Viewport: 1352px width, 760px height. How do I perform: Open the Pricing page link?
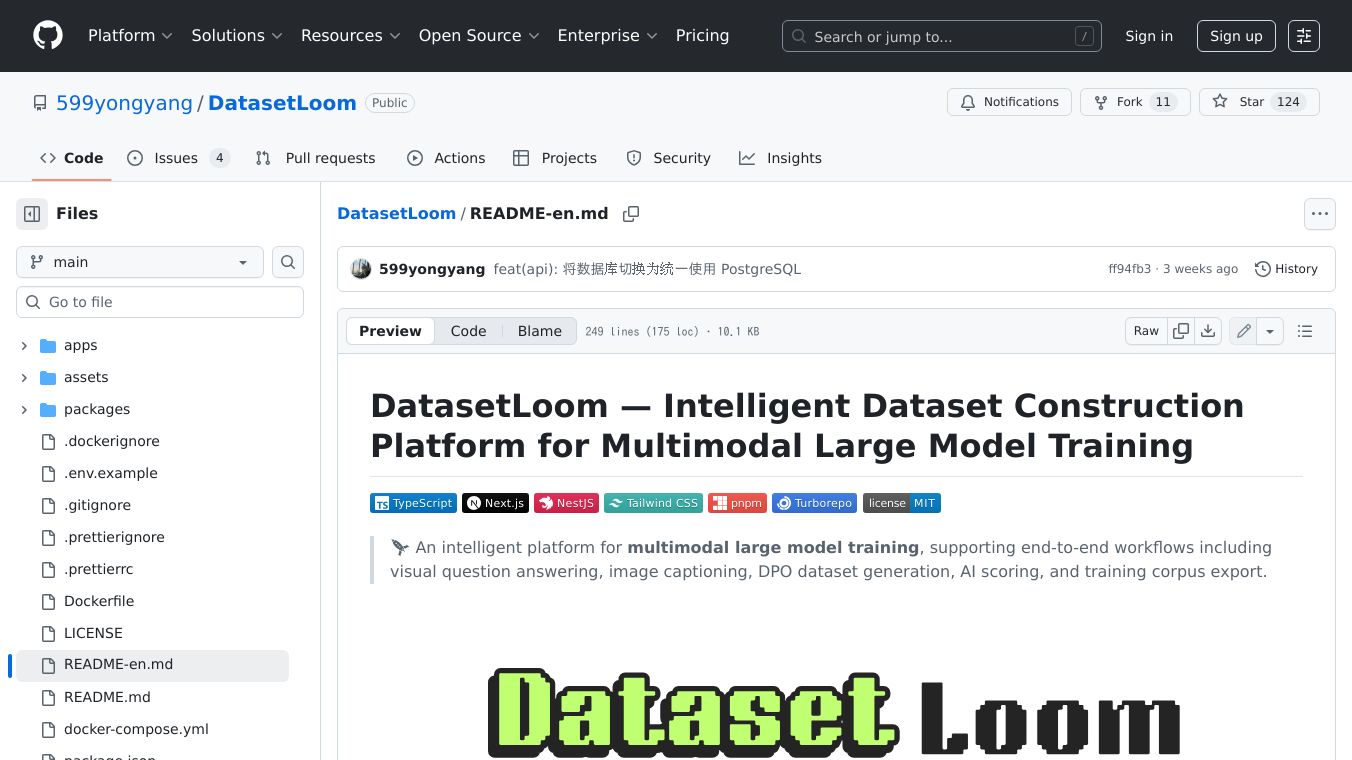[702, 36]
